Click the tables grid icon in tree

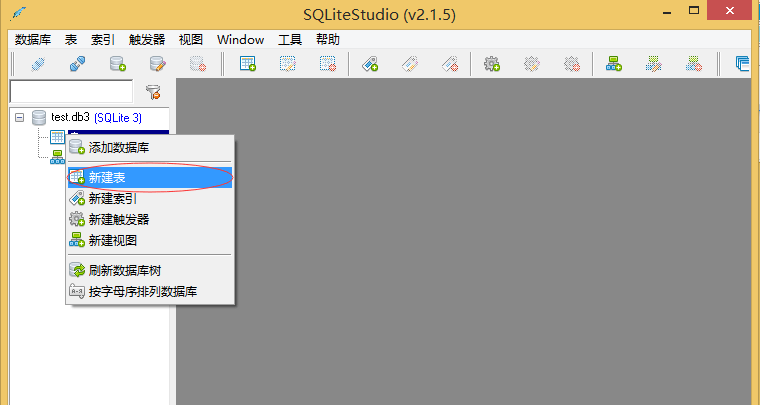tap(57, 137)
